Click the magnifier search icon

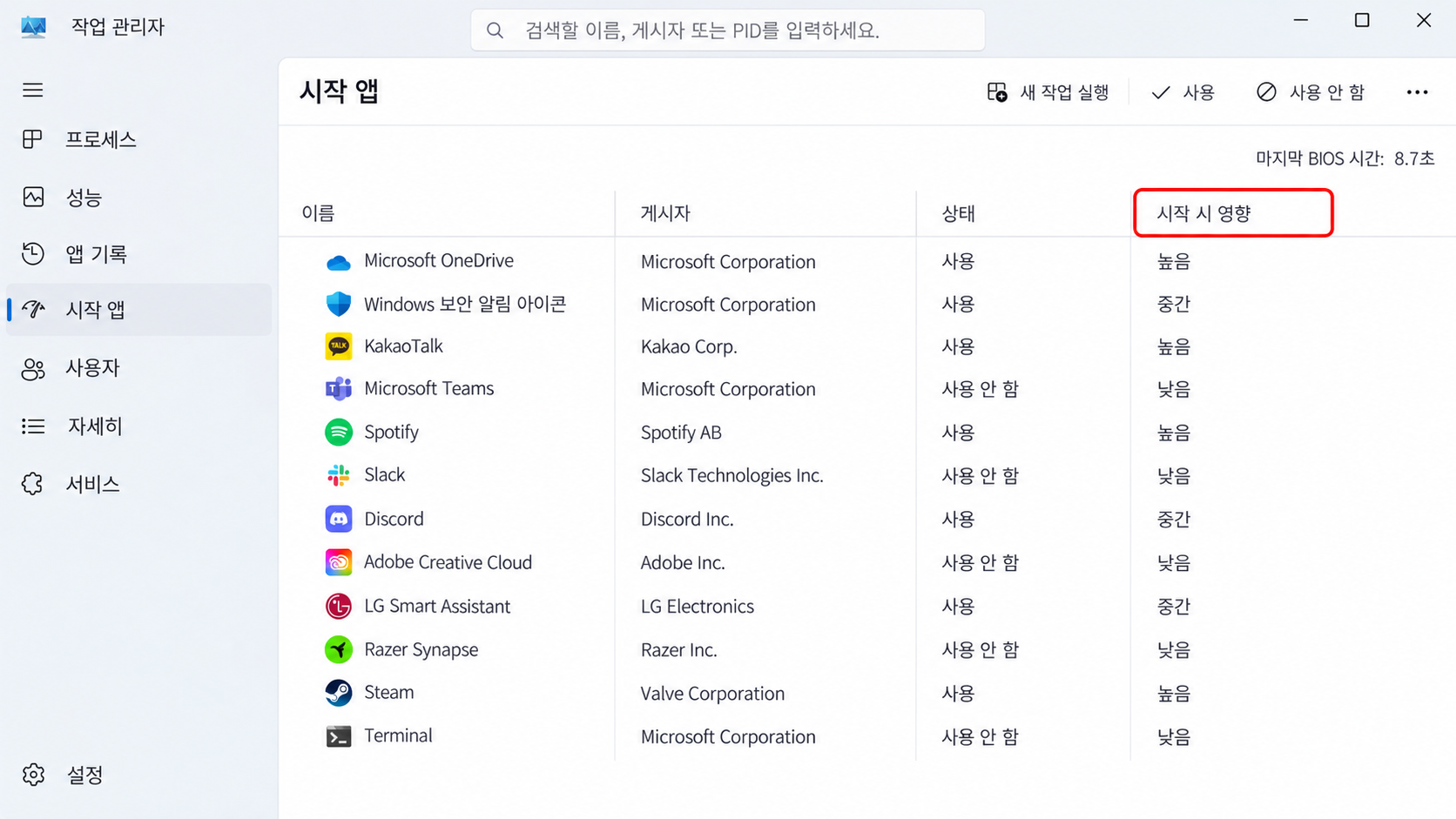[x=495, y=30]
